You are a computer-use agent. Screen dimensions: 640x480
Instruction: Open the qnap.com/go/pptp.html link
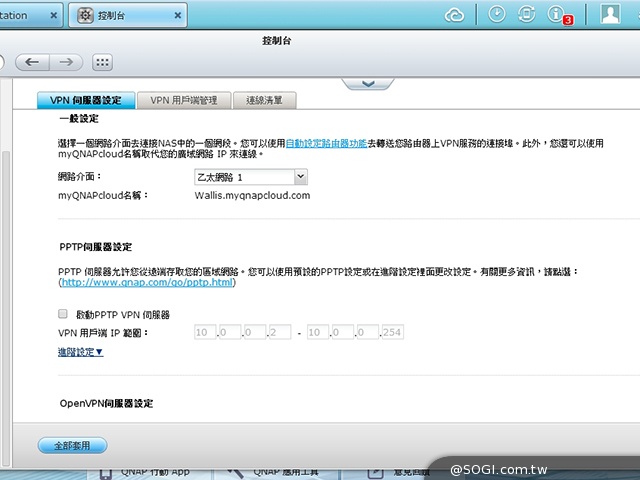(x=147, y=282)
